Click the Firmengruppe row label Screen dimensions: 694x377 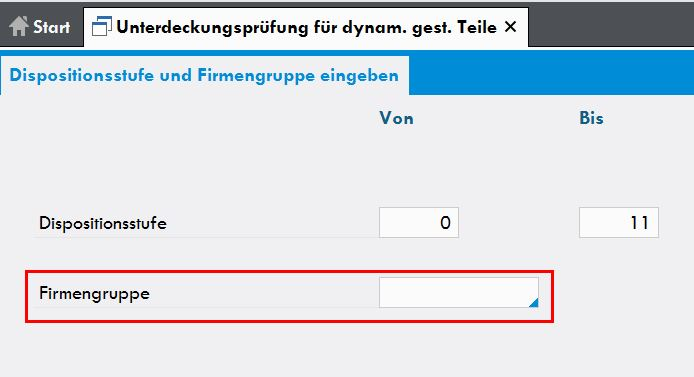coord(94,293)
